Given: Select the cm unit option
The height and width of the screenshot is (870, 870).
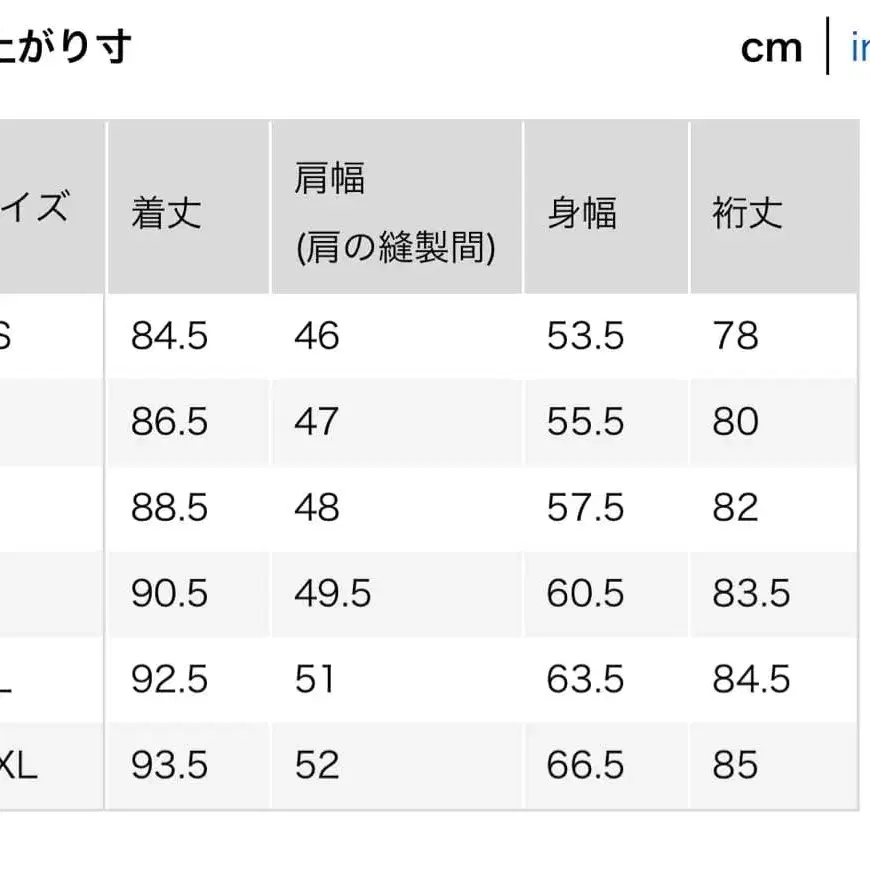Looking at the screenshot, I should pyautogui.click(x=772, y=47).
